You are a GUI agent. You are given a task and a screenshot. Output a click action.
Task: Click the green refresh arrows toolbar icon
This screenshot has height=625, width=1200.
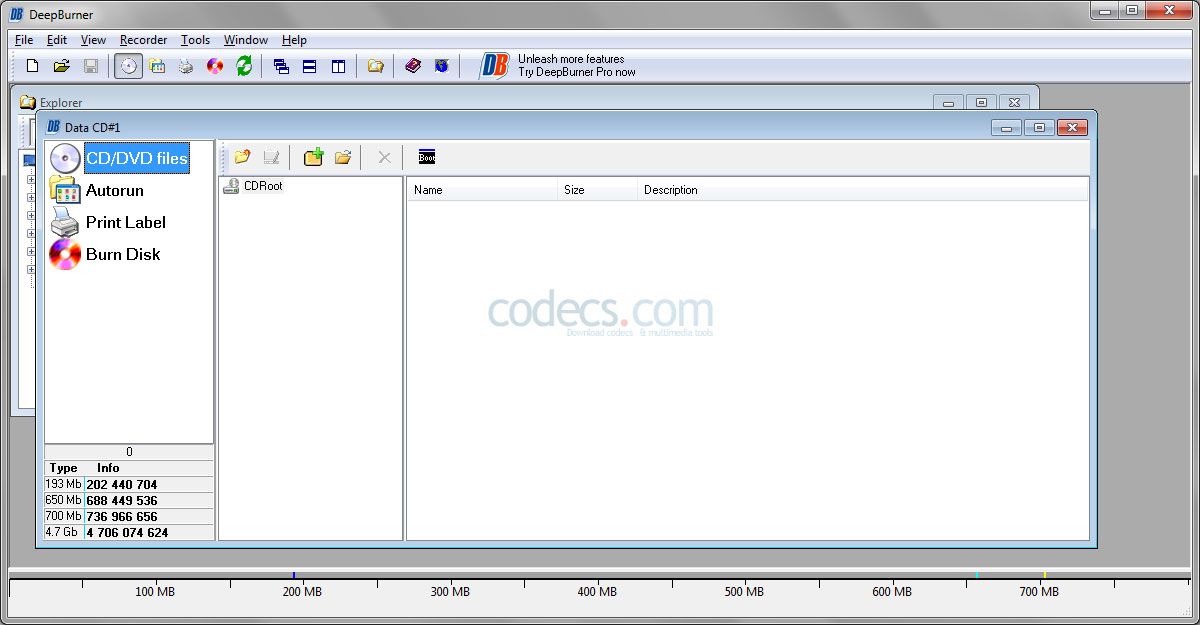click(x=244, y=66)
